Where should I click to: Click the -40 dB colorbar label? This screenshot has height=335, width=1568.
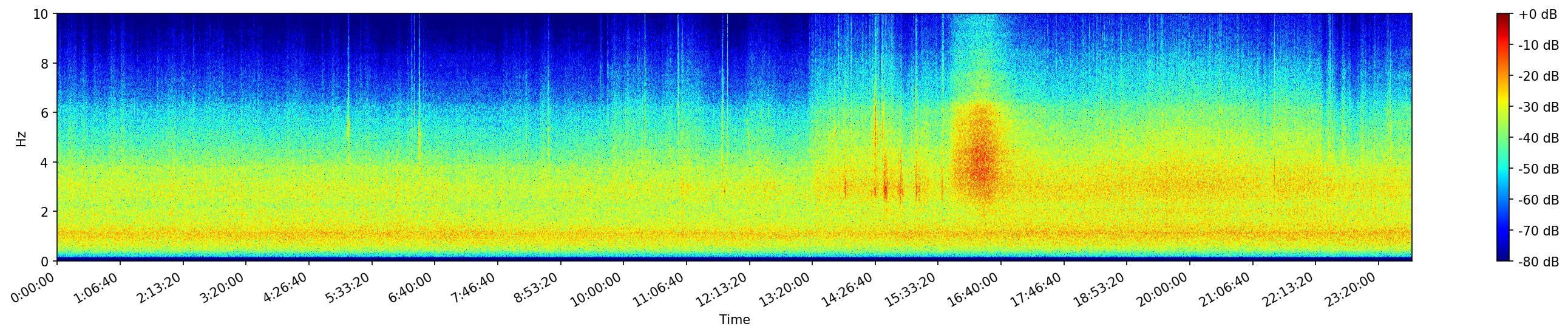(x=1538, y=138)
